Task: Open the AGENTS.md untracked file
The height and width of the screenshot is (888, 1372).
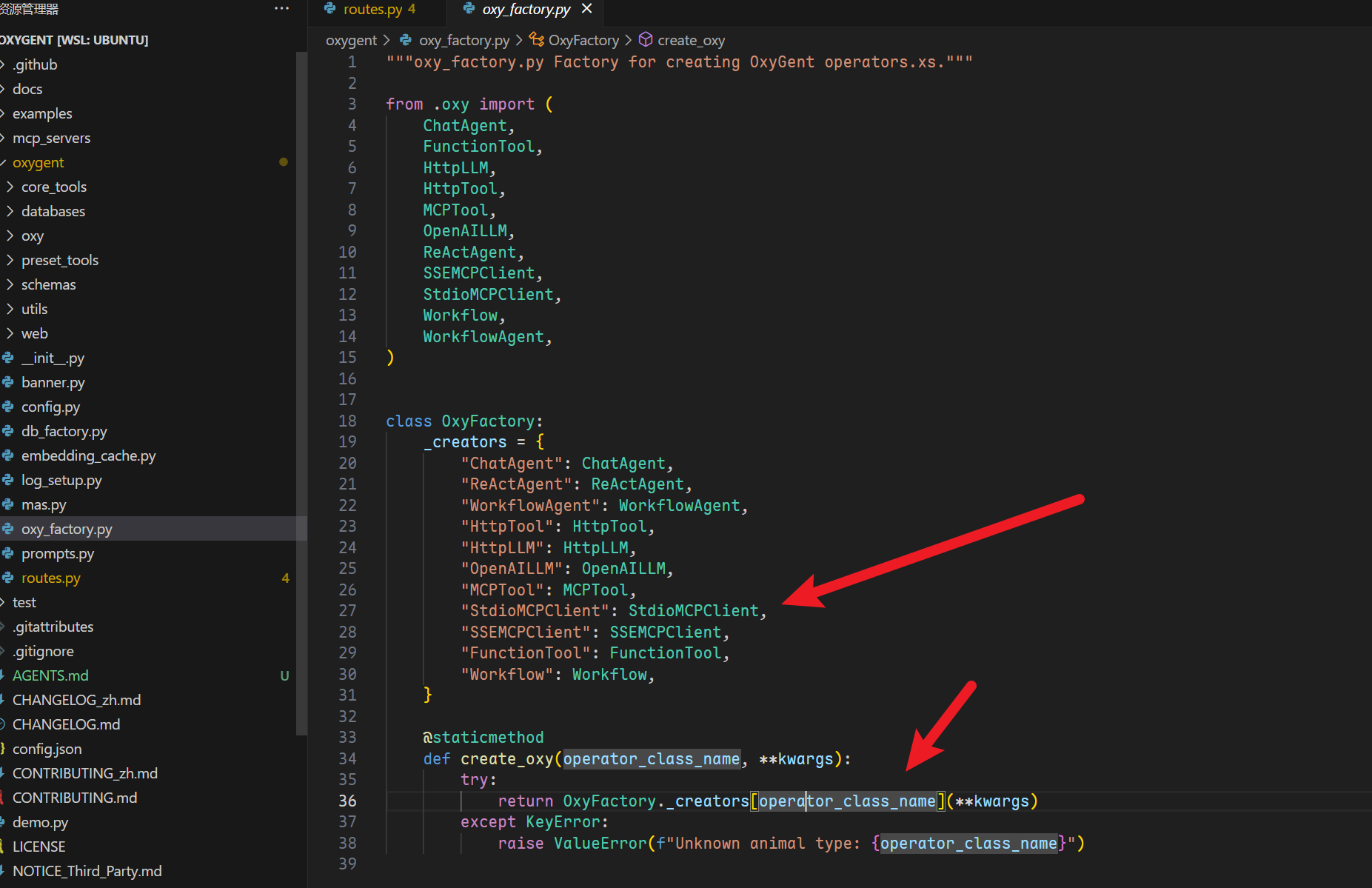Action: tap(50, 675)
